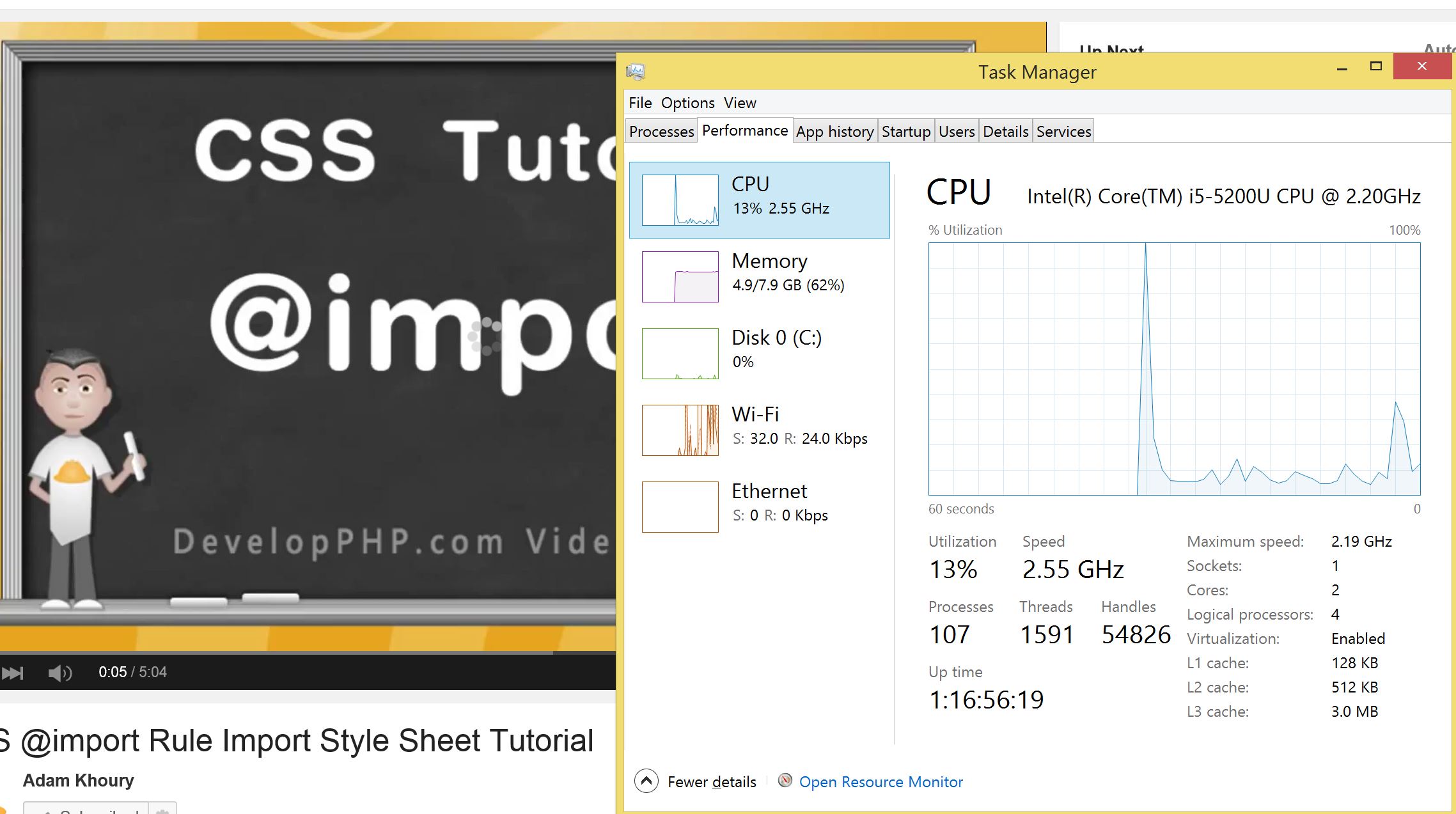The height and width of the screenshot is (814, 1456).
Task: Switch to the App history tab
Action: 834,131
